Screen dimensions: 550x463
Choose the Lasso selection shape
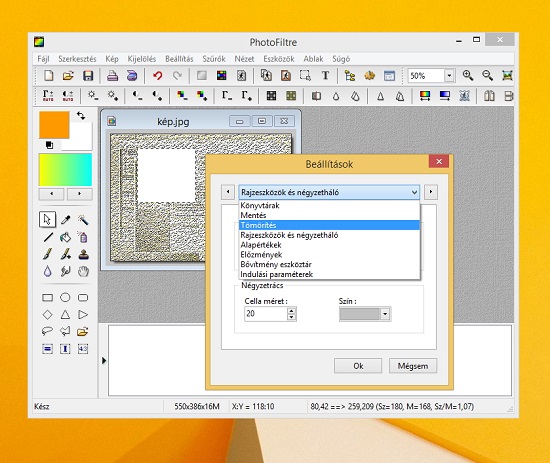pos(47,331)
